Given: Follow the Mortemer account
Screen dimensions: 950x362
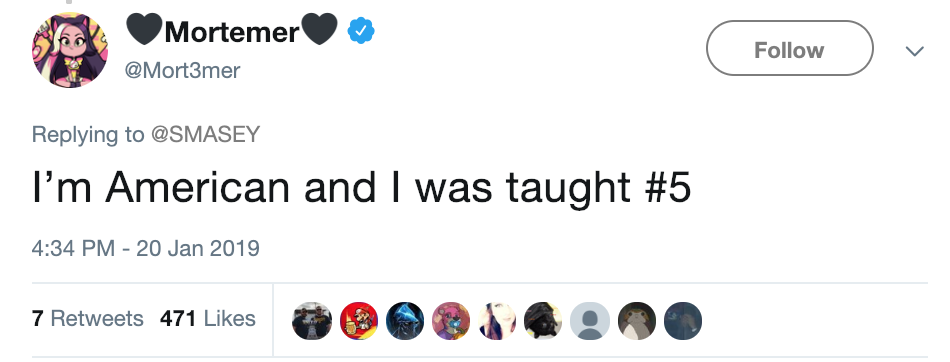Looking at the screenshot, I should (789, 48).
